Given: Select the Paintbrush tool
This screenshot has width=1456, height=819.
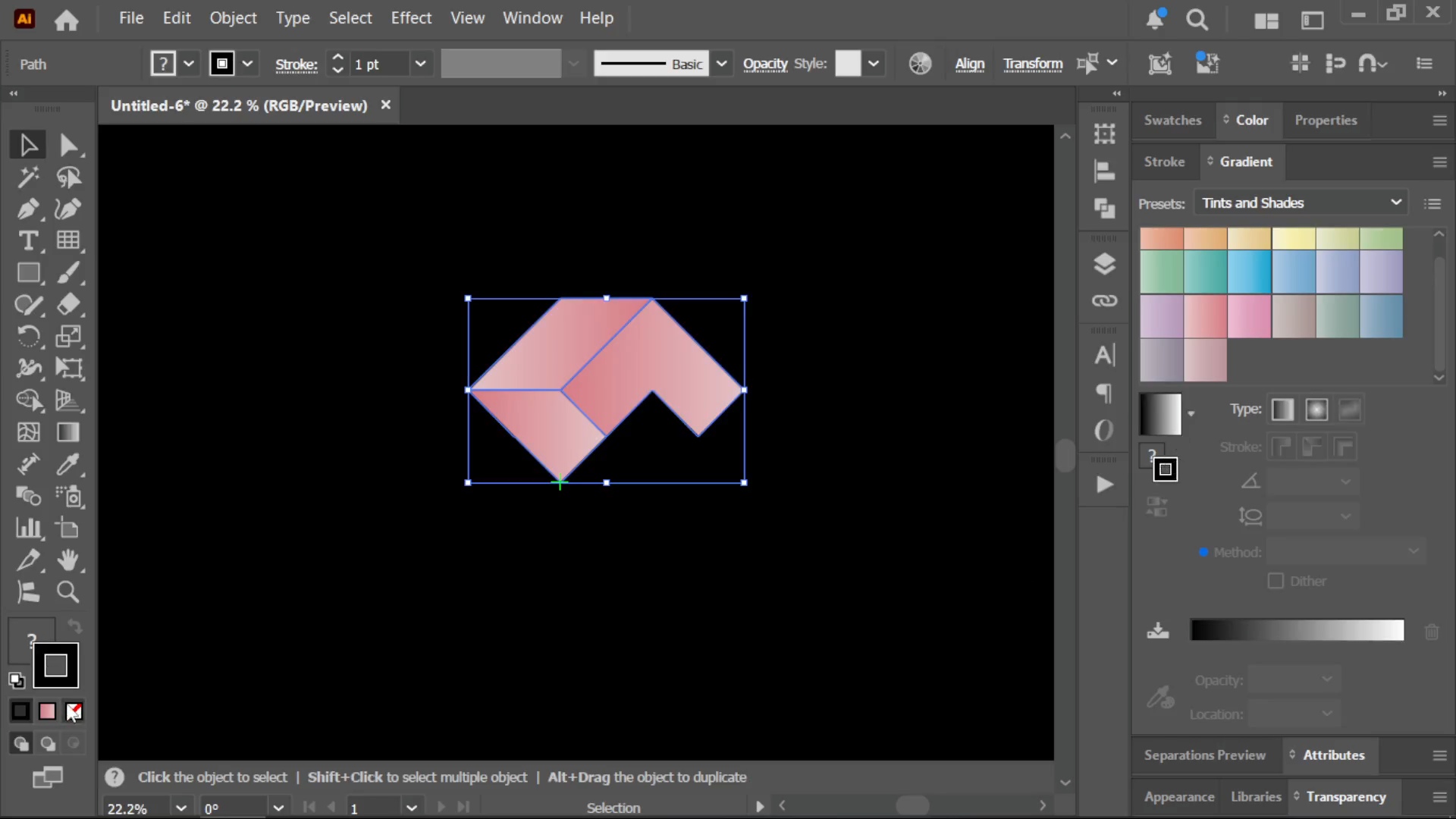Looking at the screenshot, I should [x=68, y=273].
